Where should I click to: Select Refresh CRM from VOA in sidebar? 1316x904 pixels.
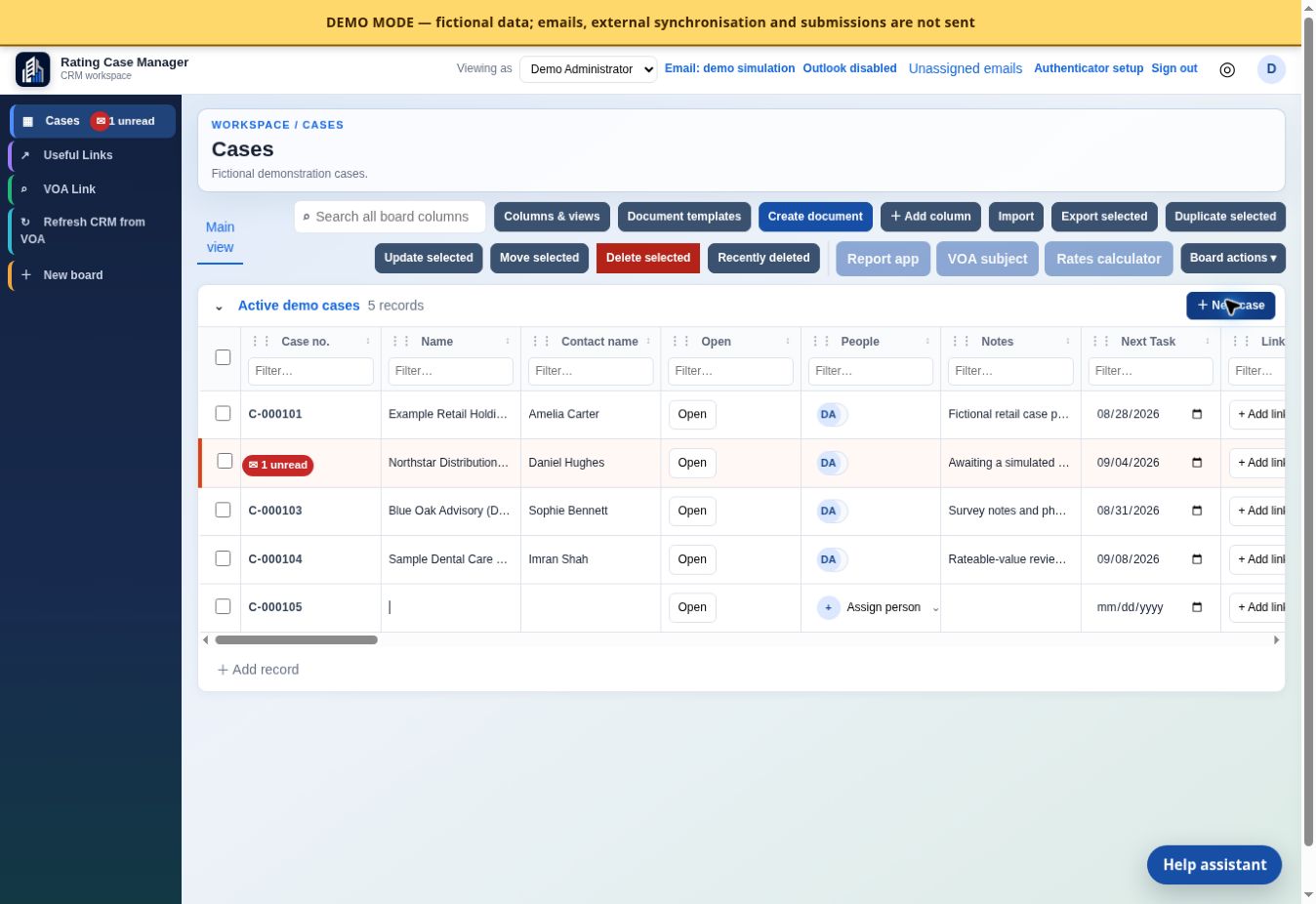[94, 230]
